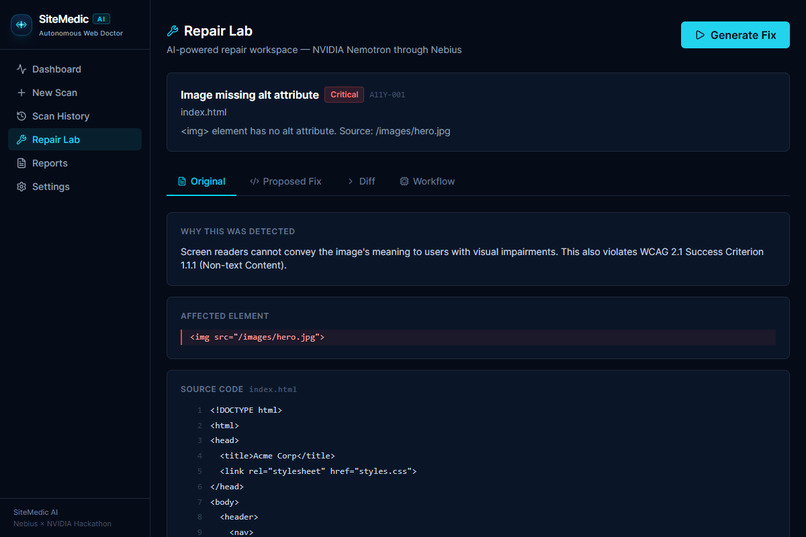Image resolution: width=806 pixels, height=537 pixels.
Task: Click the Scan History clock icon
Action: click(21, 116)
